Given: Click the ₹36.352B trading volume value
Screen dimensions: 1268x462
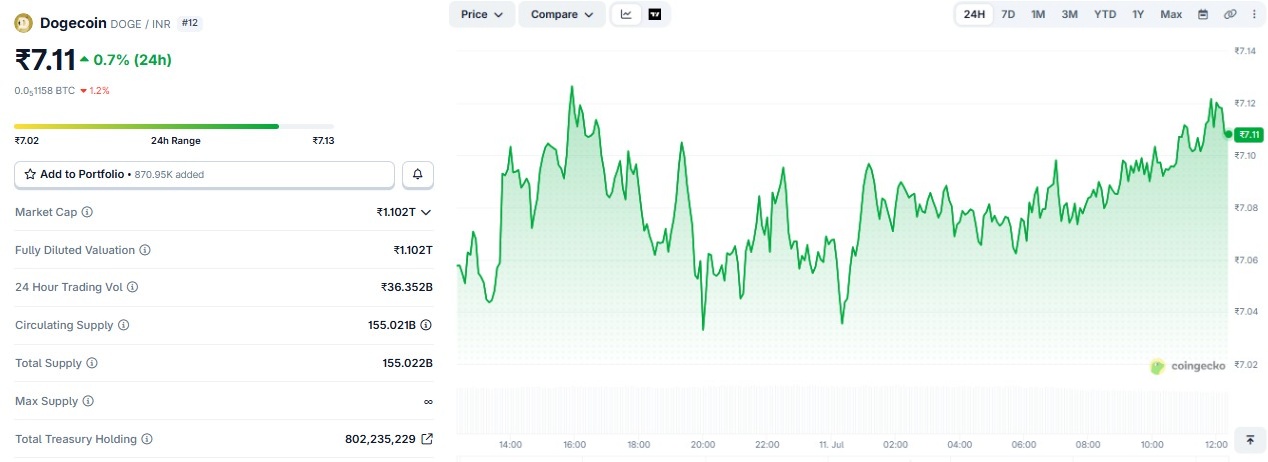Looking at the screenshot, I should coord(406,287).
